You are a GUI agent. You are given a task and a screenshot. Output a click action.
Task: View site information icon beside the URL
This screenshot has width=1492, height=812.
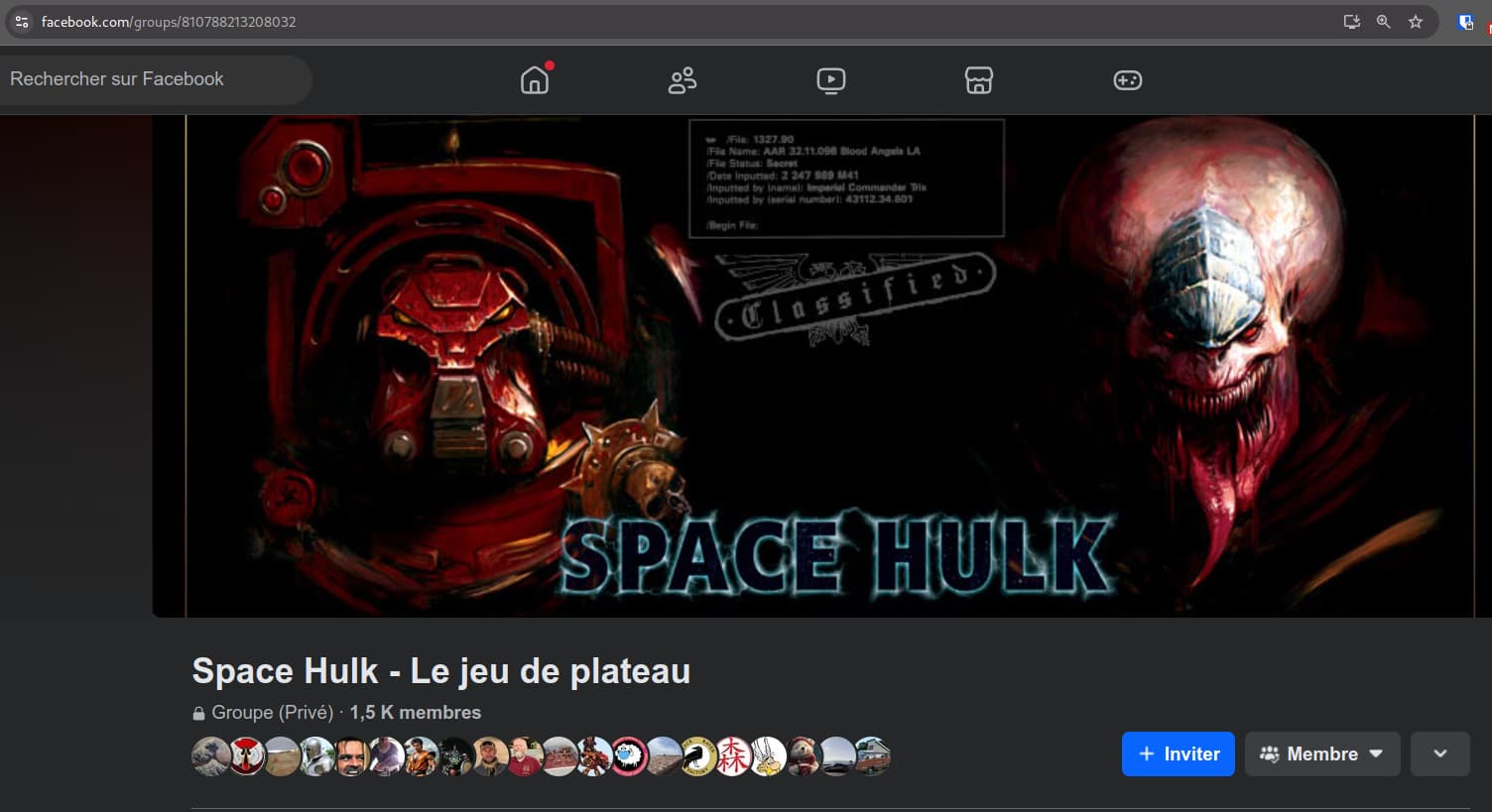coord(22,22)
